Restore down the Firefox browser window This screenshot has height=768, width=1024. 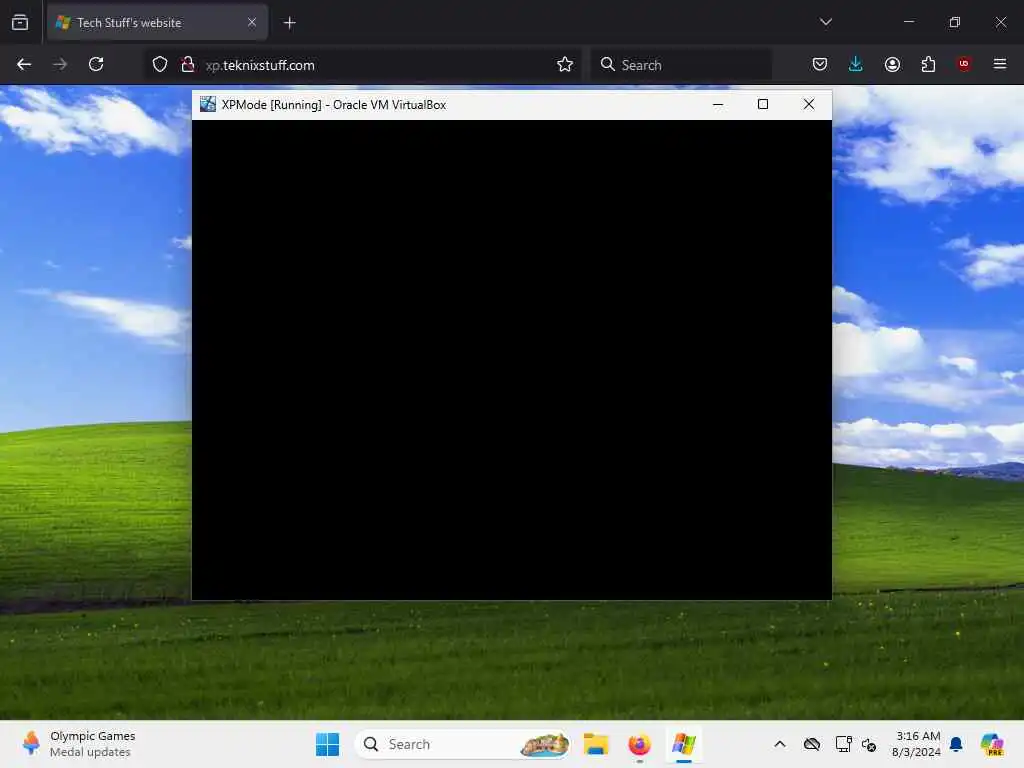(955, 22)
